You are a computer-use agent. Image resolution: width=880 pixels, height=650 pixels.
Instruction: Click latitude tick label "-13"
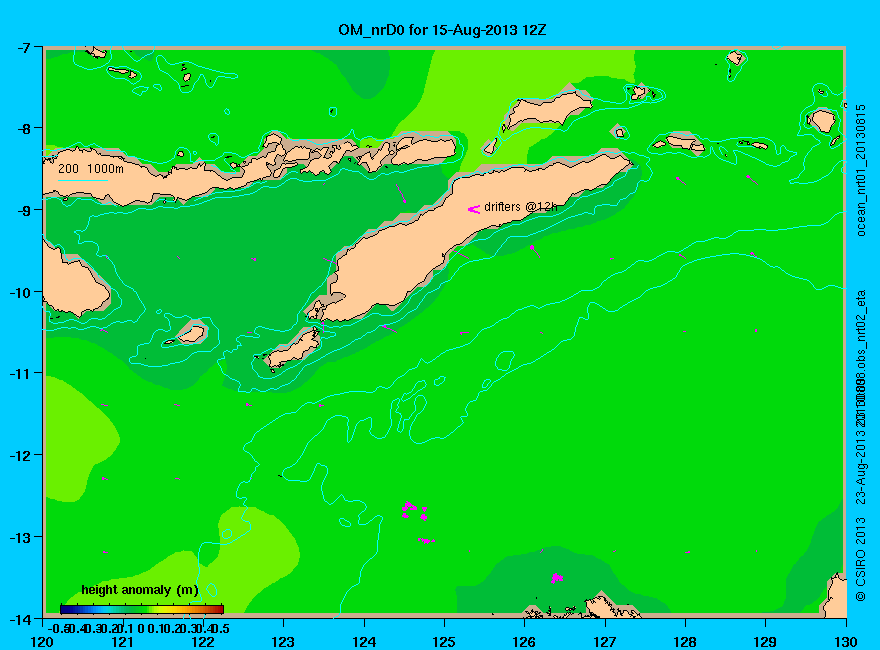19,537
